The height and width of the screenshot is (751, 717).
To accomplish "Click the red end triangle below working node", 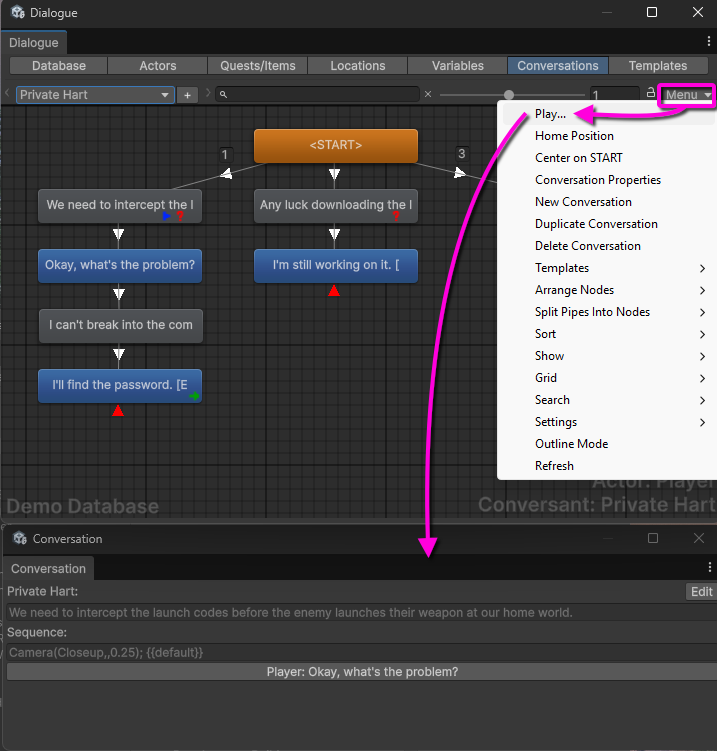I will tap(334, 291).
